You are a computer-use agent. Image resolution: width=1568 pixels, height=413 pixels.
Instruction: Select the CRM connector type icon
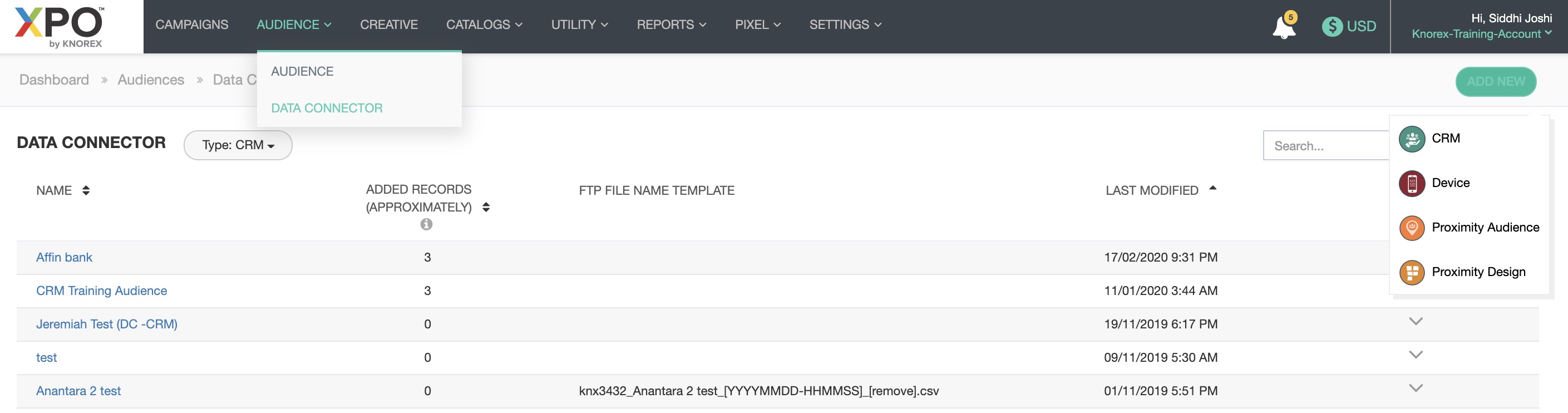(1411, 139)
